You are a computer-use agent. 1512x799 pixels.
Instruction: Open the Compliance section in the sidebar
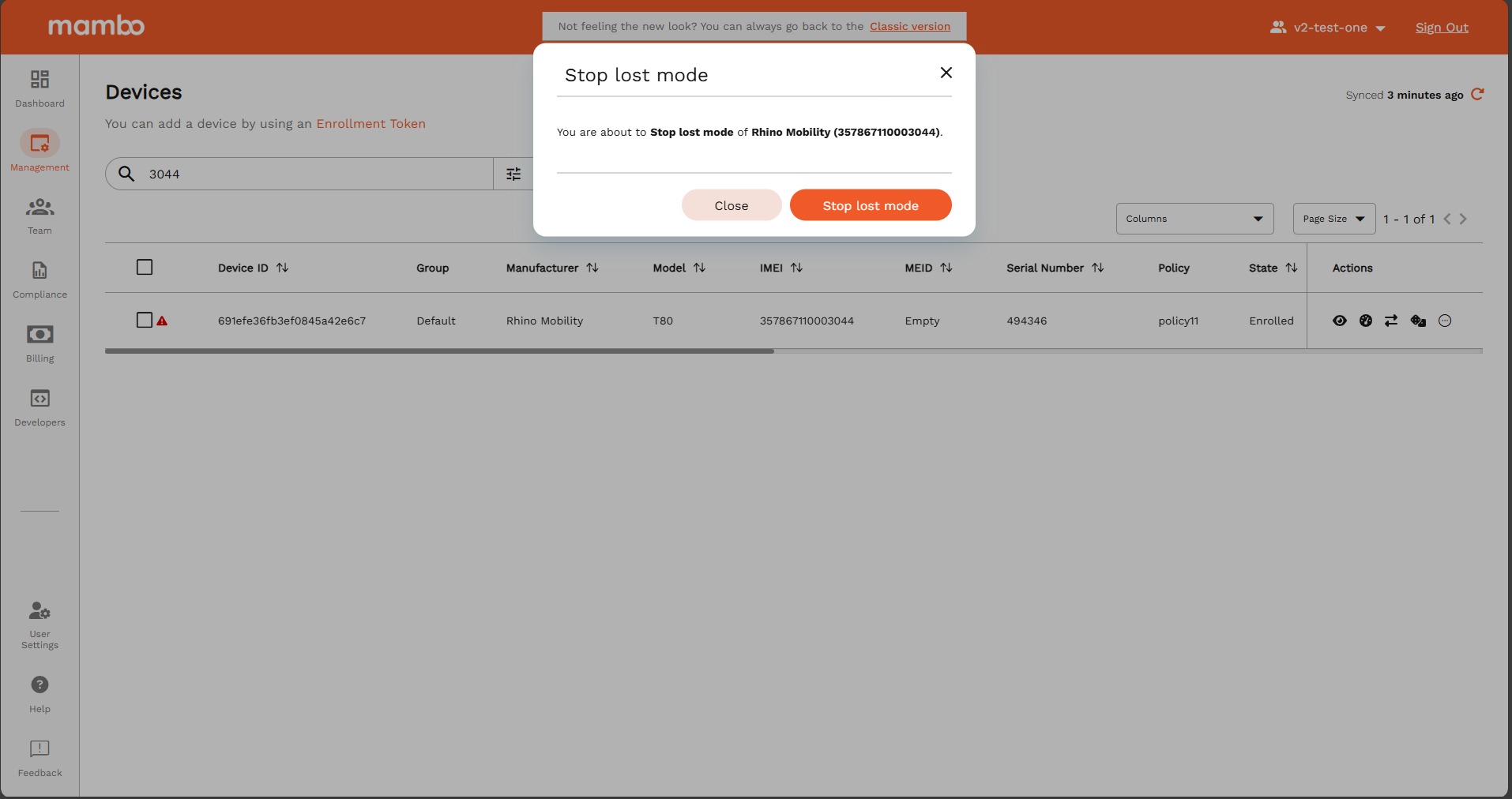pos(39,279)
